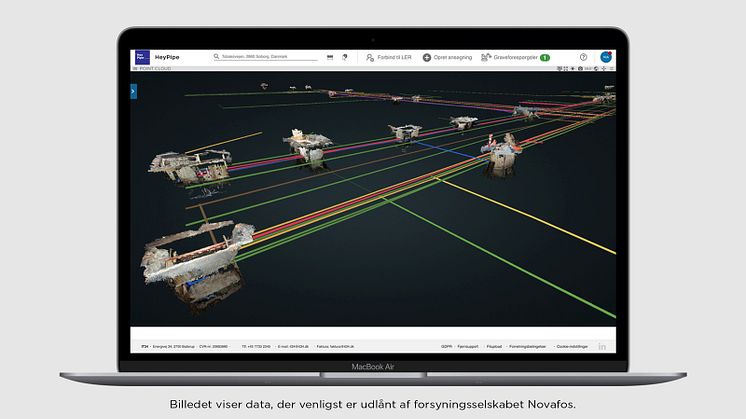This screenshot has height=419, width=746.
Task: Click the Point Cloud panel label
Action: [154, 68]
